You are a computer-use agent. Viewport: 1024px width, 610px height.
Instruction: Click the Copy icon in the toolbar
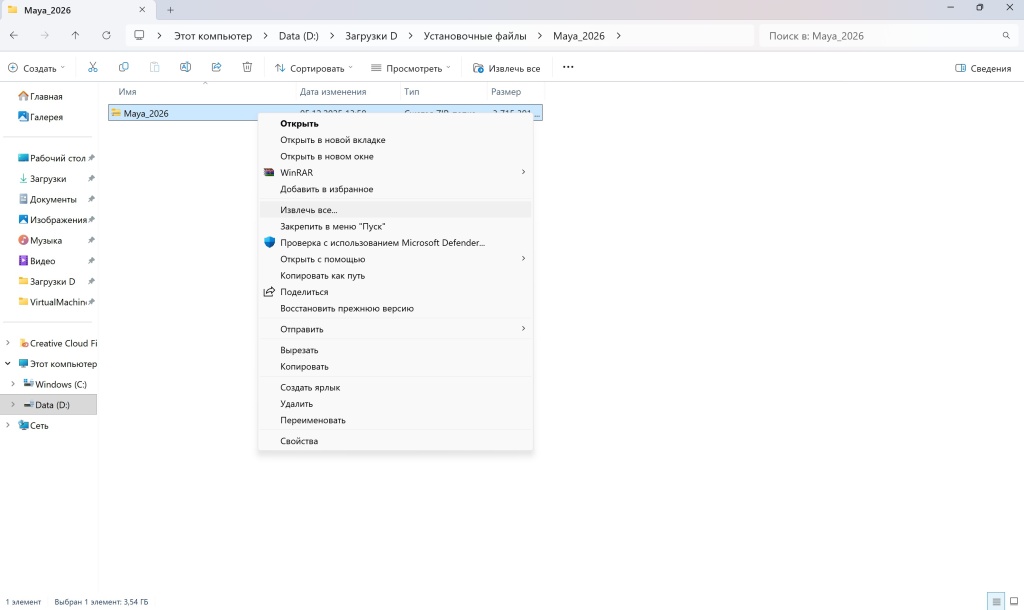click(122, 67)
